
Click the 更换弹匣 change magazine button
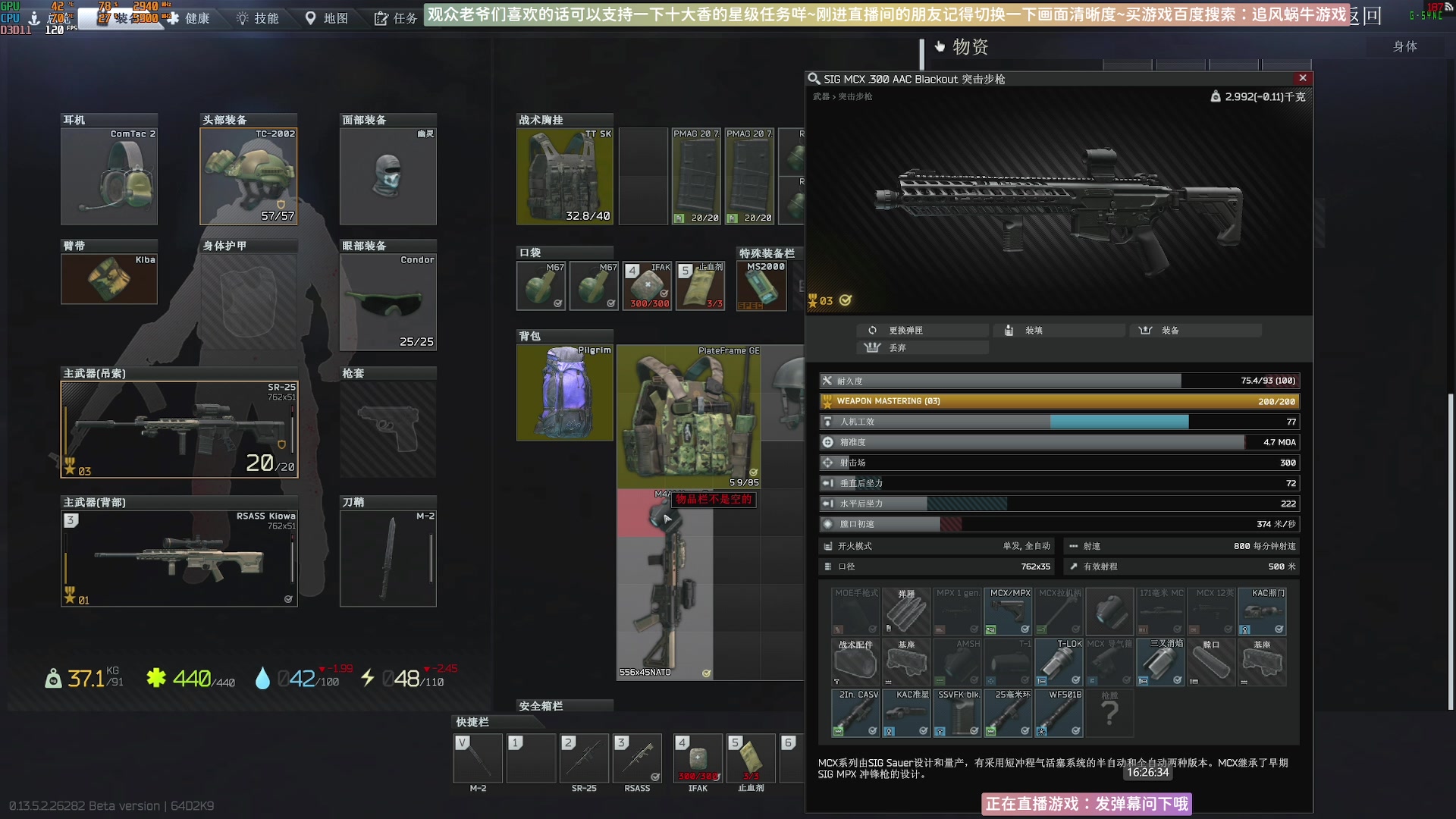(922, 331)
